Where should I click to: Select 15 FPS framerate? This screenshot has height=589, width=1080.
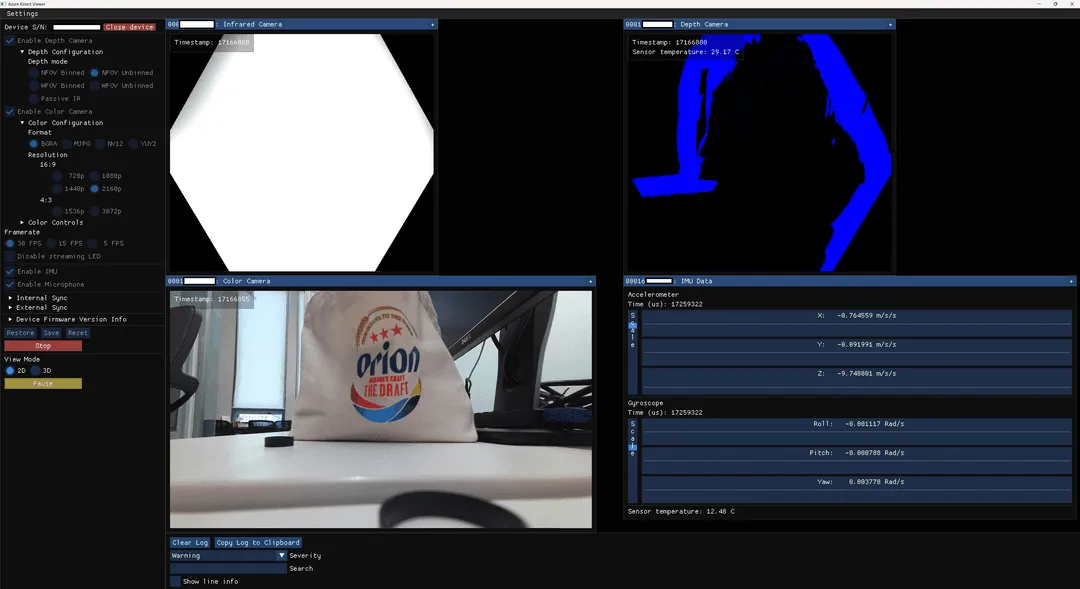51,244
